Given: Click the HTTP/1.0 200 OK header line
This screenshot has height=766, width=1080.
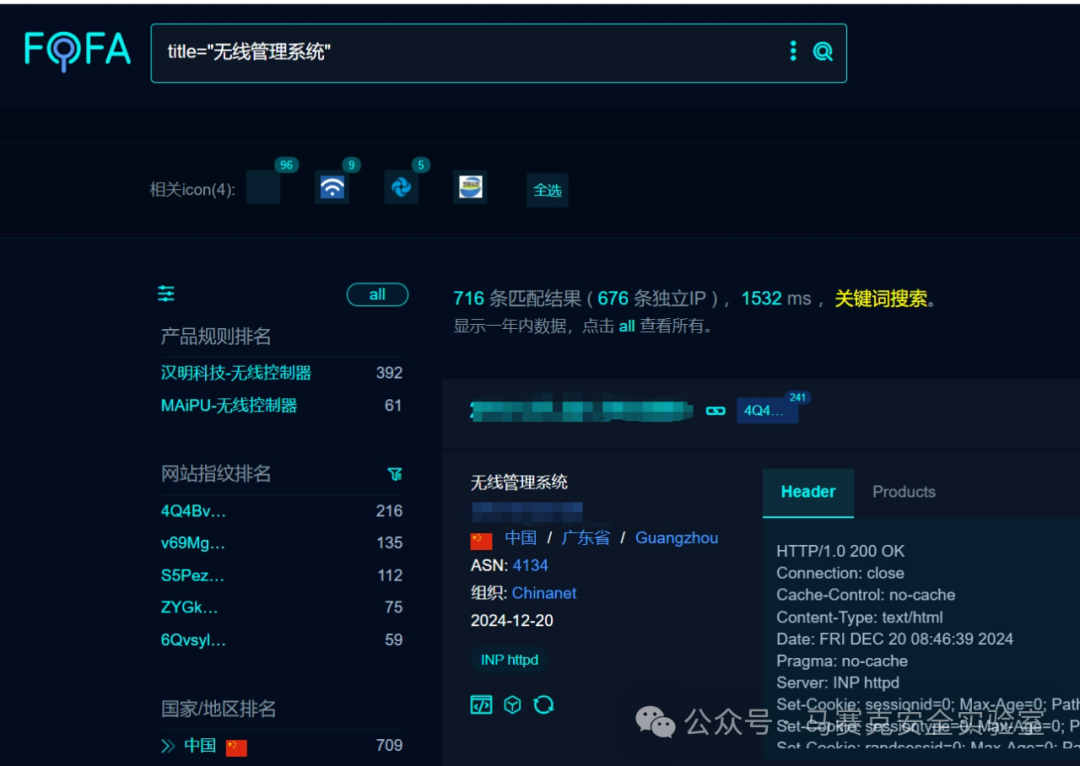Looking at the screenshot, I should (840, 551).
